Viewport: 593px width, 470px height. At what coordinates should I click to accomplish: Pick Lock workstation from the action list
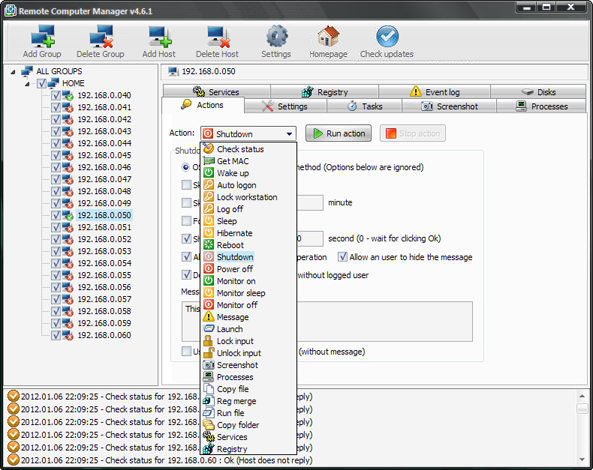click(x=247, y=197)
